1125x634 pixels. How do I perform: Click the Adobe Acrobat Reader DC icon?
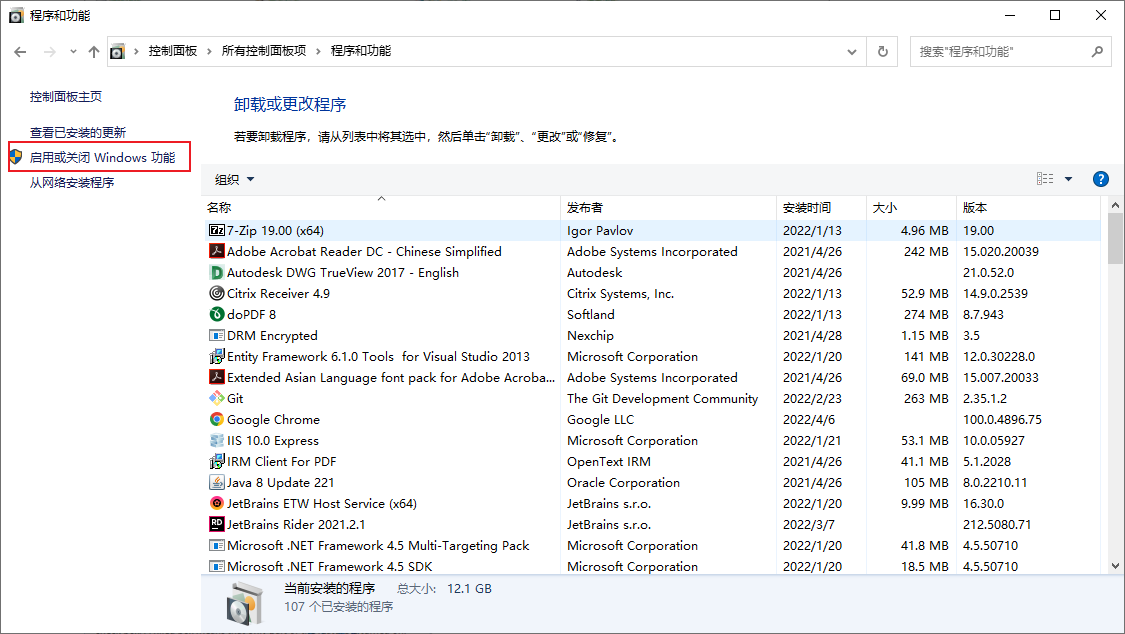pyautogui.click(x=217, y=251)
